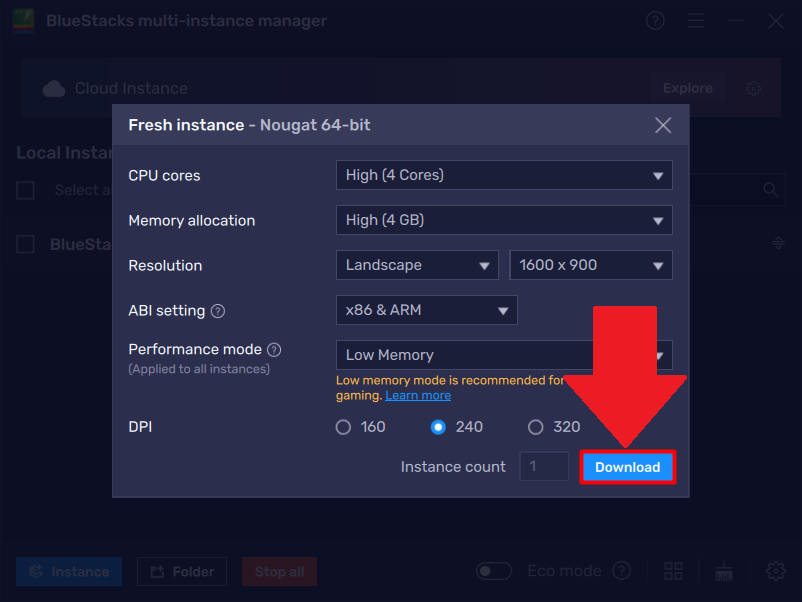
Task: Click the Folder button
Action: (182, 571)
